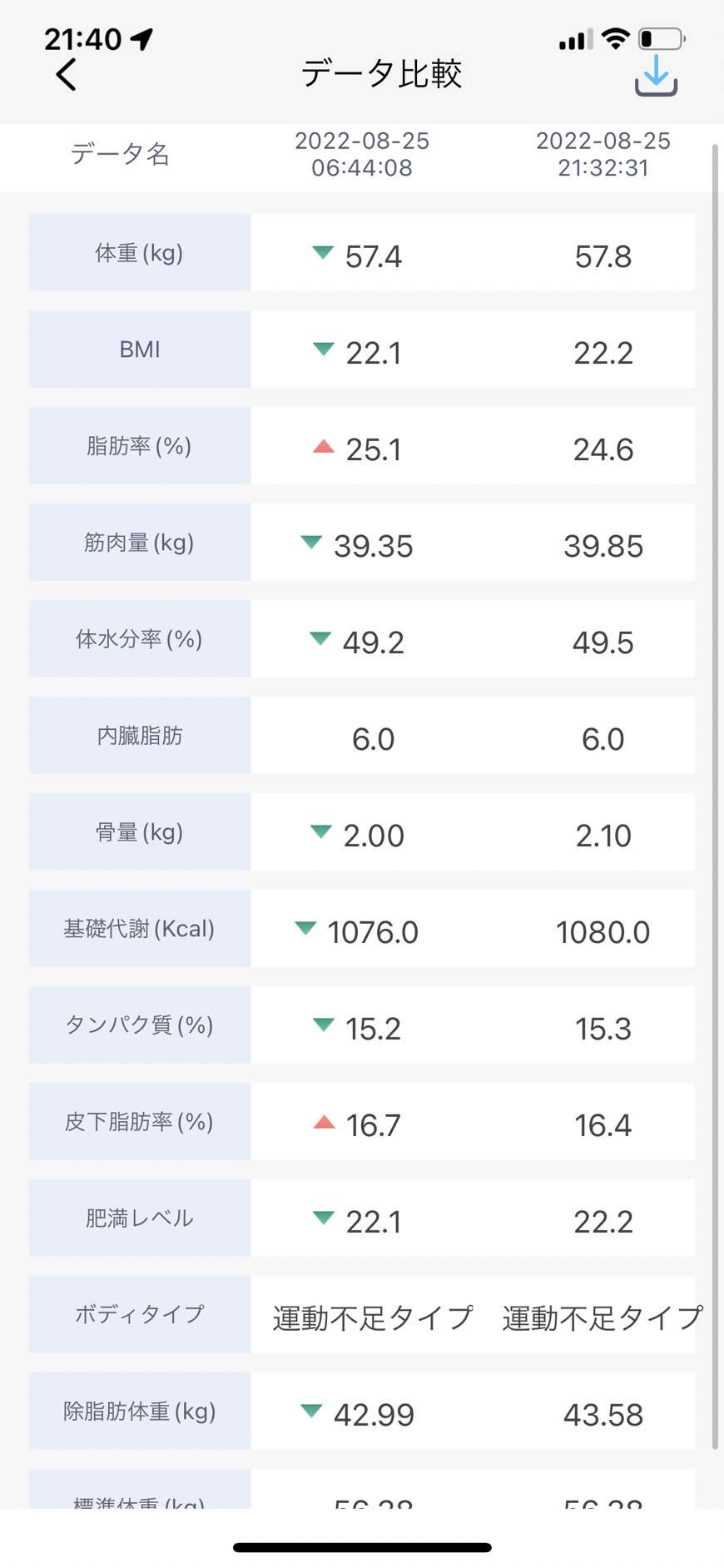Tap the back arrow icon
The height and width of the screenshot is (1568, 724).
click(66, 74)
